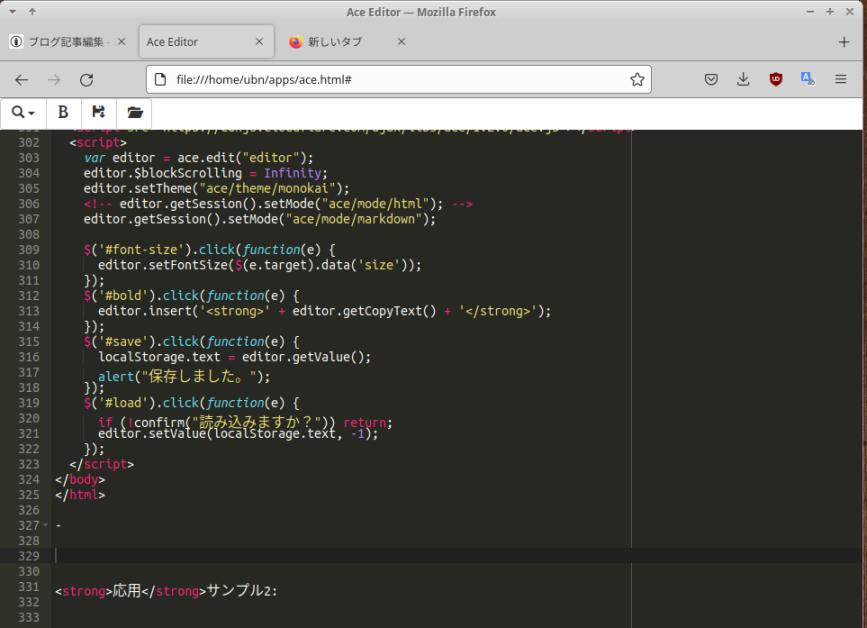Close the Ace Editor tab
Viewport: 867px width, 628px height.
click(x=259, y=41)
